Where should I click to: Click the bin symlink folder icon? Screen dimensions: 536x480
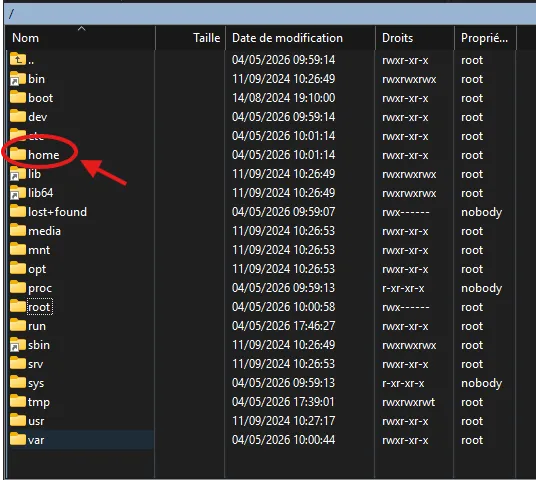point(18,79)
